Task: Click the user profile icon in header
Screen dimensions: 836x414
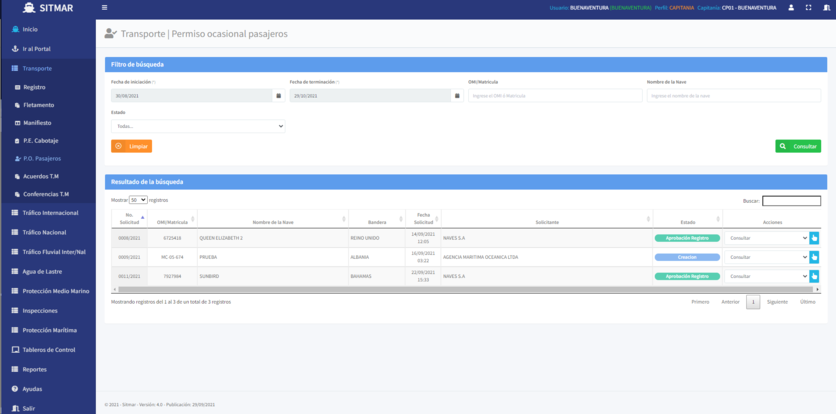Action: tap(791, 7)
